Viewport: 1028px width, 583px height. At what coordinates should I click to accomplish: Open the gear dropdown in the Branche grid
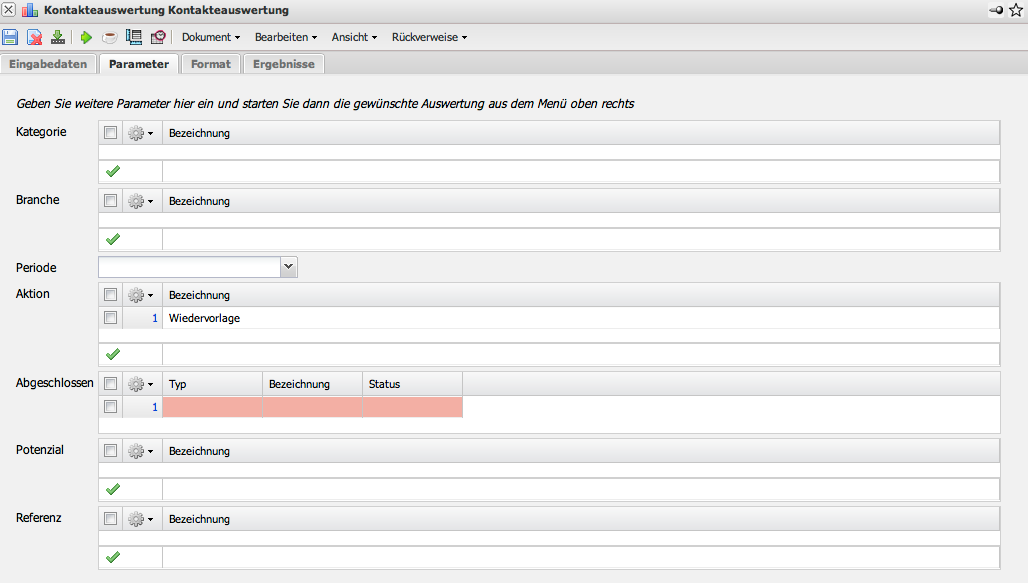point(140,201)
